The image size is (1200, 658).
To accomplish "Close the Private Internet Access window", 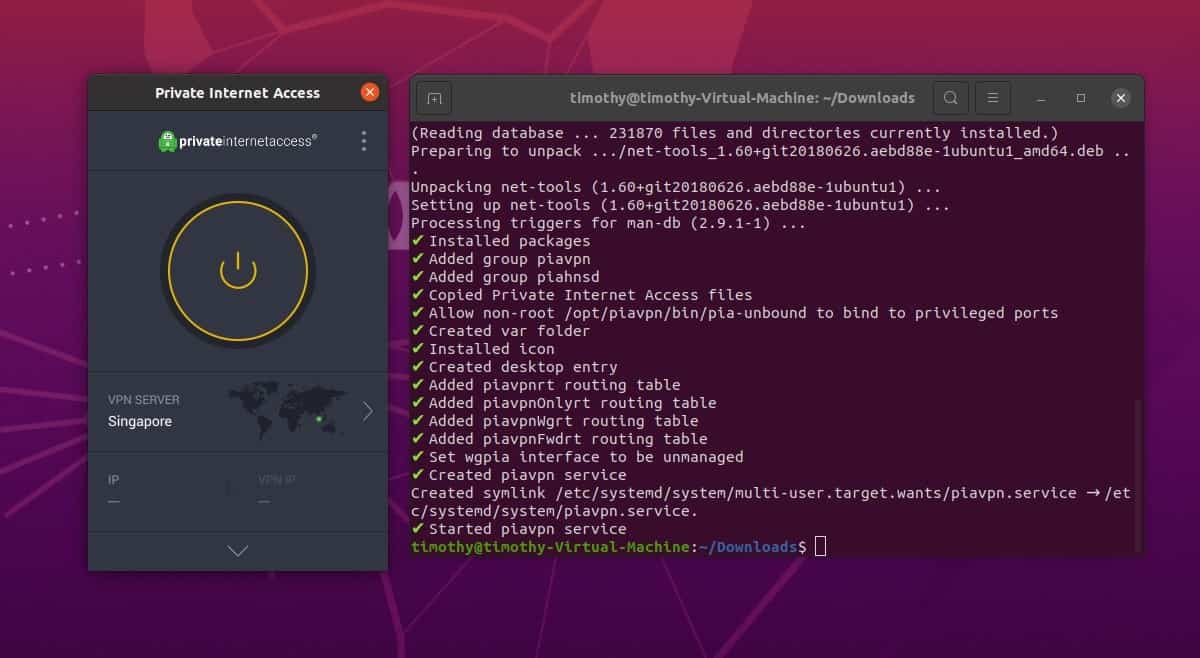I will pyautogui.click(x=370, y=92).
